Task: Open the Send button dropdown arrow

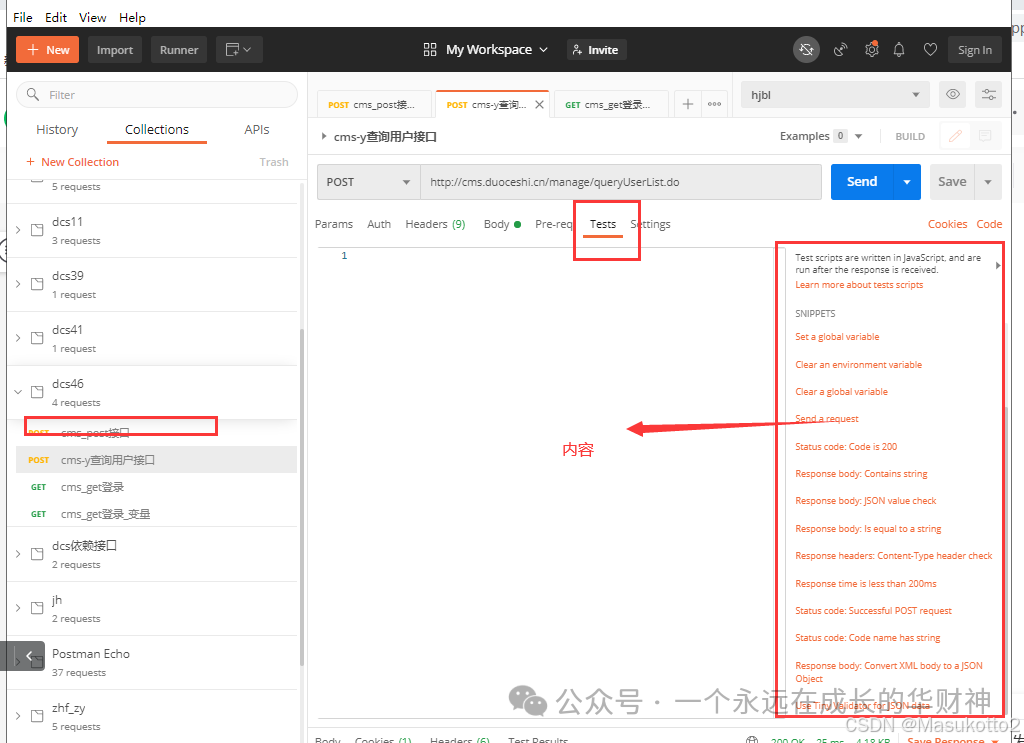Action: [x=906, y=182]
